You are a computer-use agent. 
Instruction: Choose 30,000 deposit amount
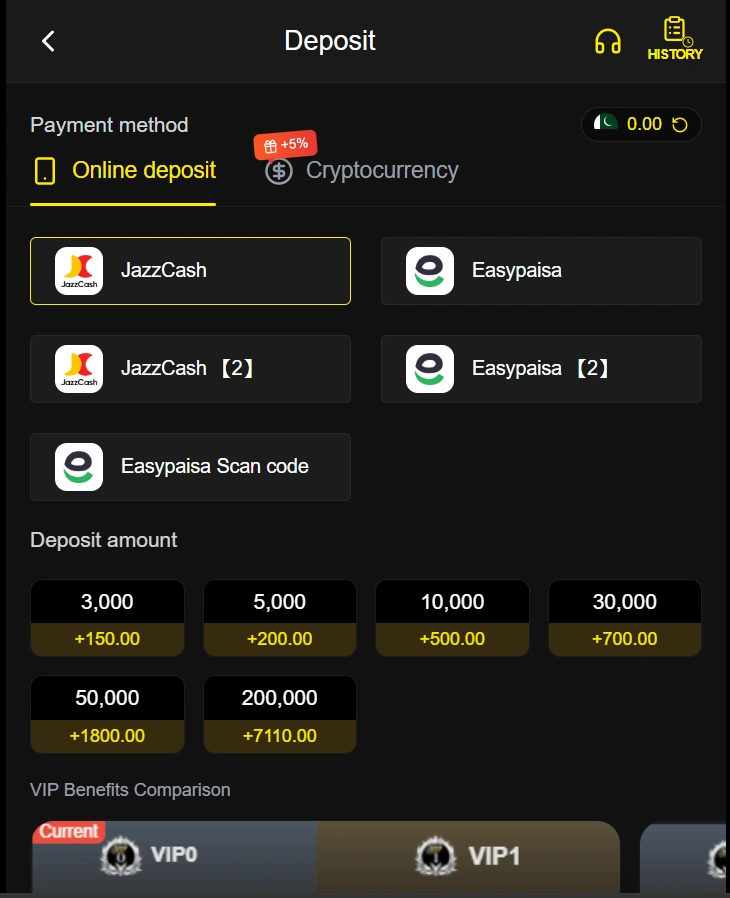(625, 618)
